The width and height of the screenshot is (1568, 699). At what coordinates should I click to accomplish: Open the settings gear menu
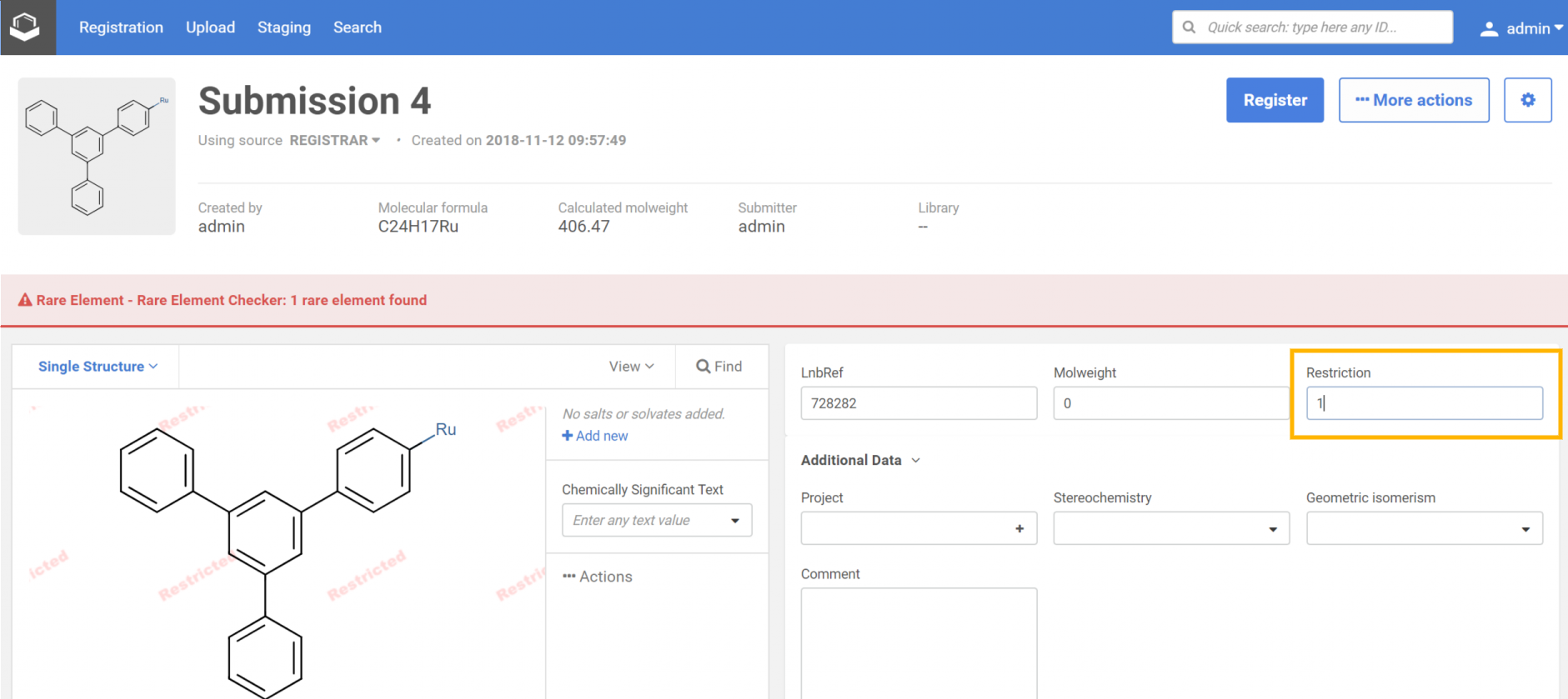(1527, 100)
